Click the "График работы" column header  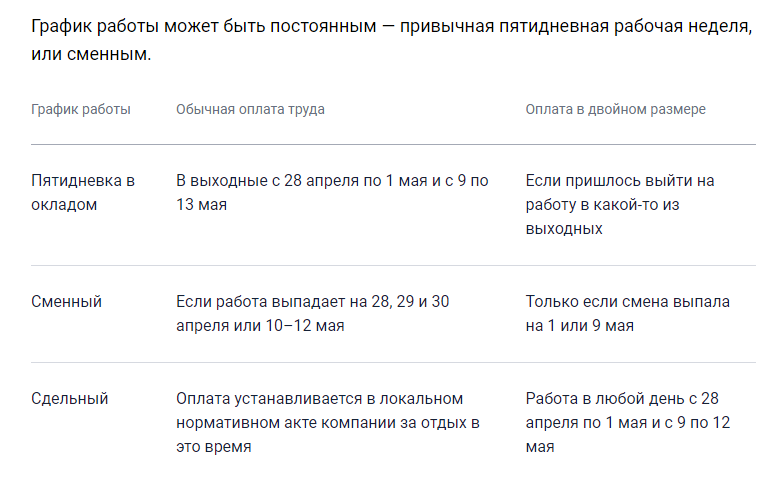[x=81, y=109]
